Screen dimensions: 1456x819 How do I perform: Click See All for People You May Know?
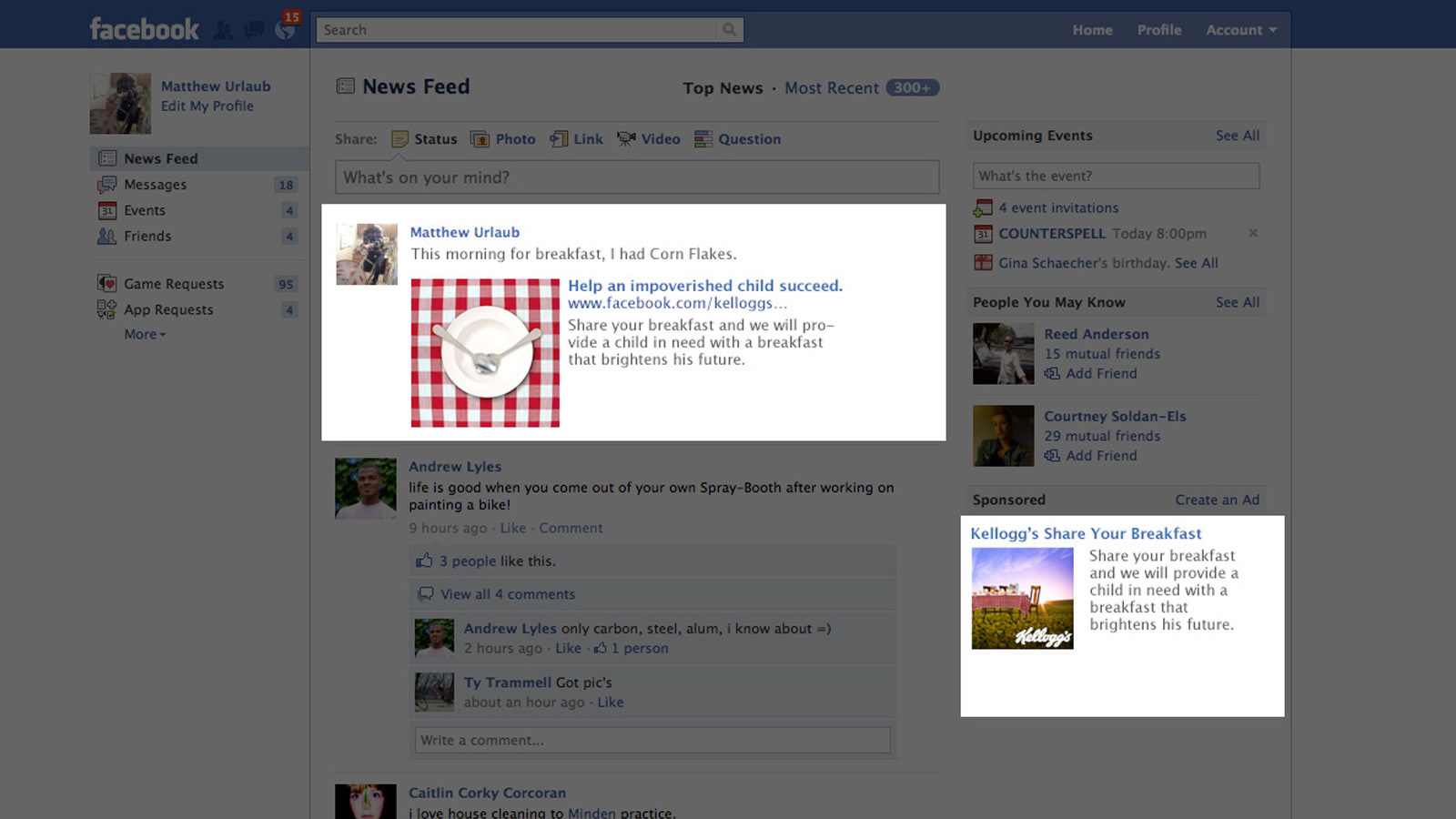(x=1238, y=302)
